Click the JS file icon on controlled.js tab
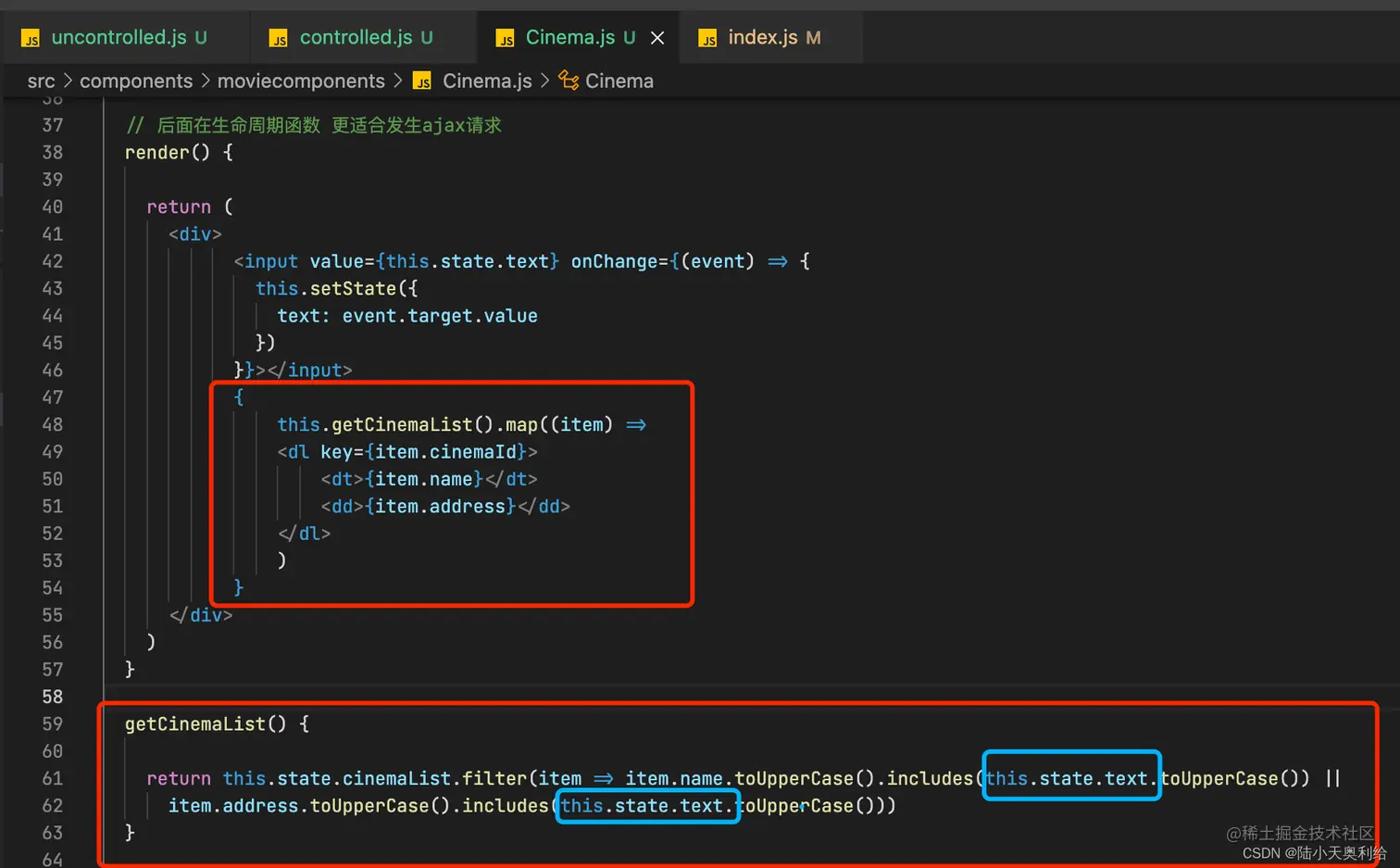The image size is (1400, 868). 278,38
